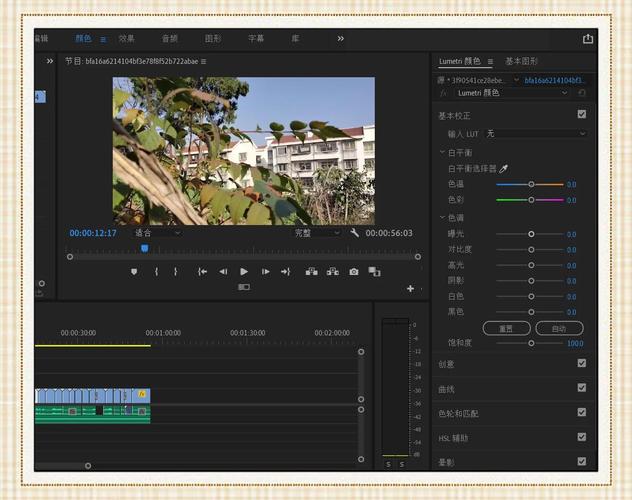Viewport: 632px width, 500px height.
Task: Click the 色温 temperature slider handle
Action: point(531,184)
